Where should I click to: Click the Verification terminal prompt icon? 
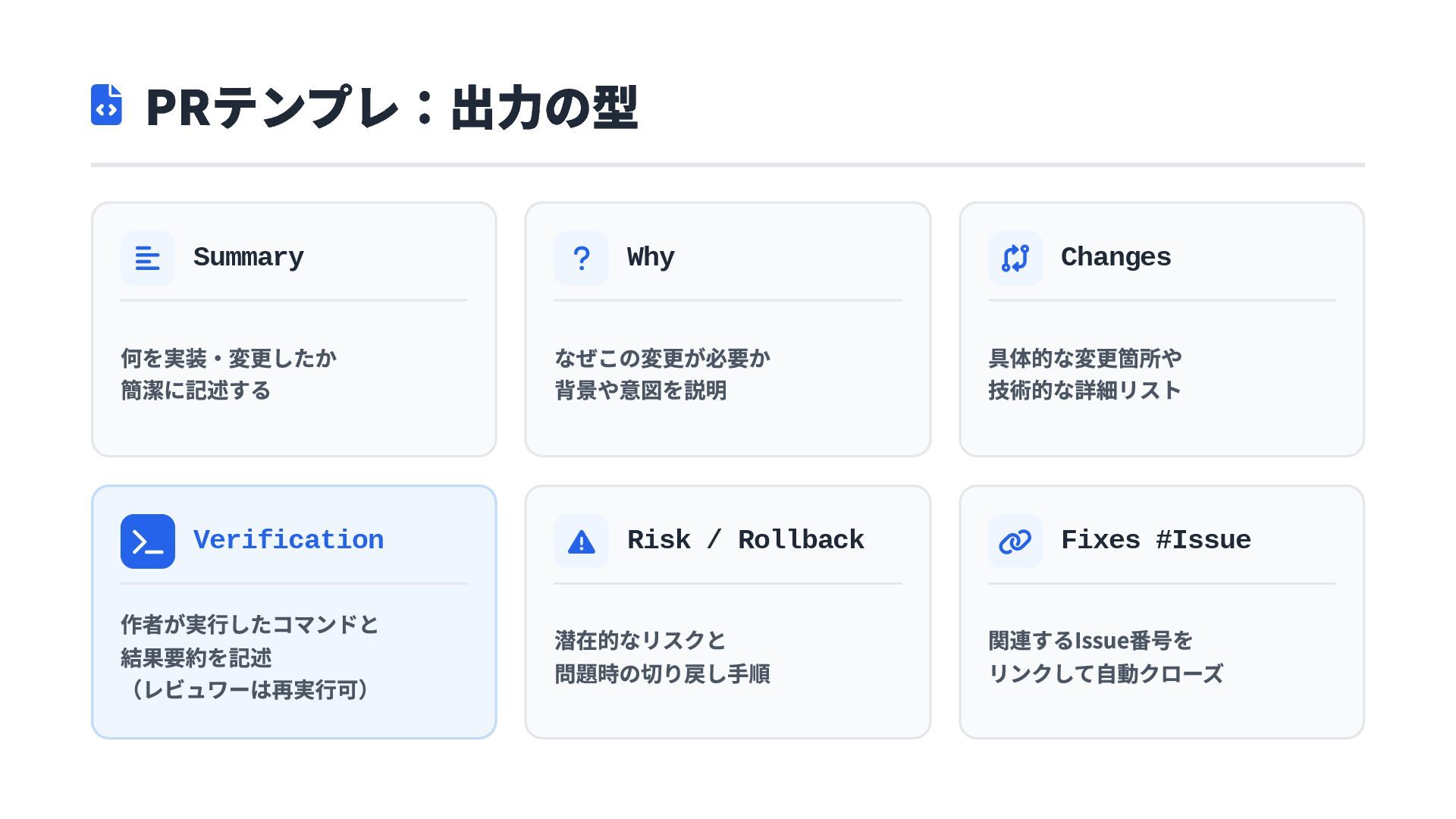tap(147, 541)
